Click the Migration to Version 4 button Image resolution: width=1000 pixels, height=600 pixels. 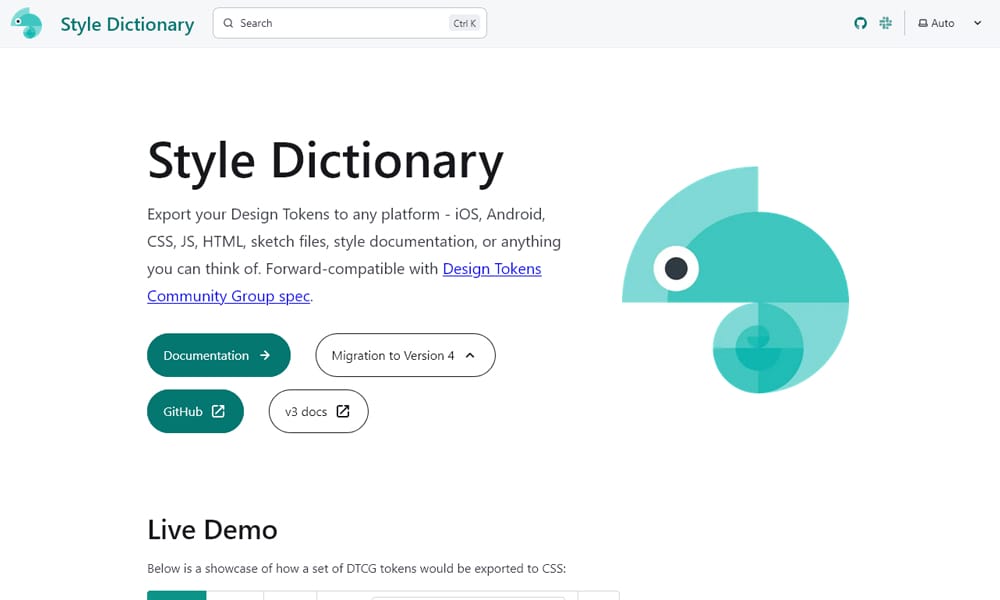(405, 355)
